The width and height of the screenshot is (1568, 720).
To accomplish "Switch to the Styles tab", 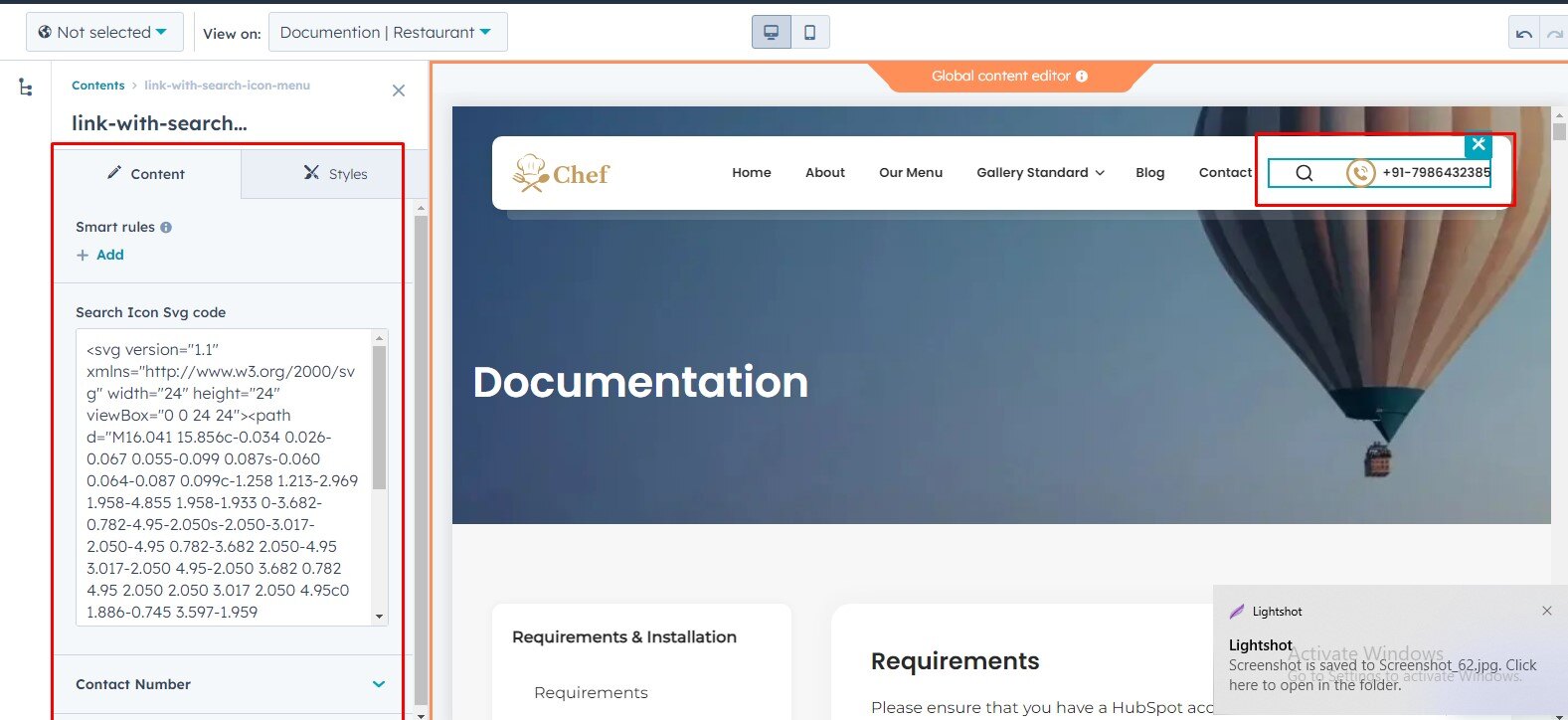I will 335,174.
